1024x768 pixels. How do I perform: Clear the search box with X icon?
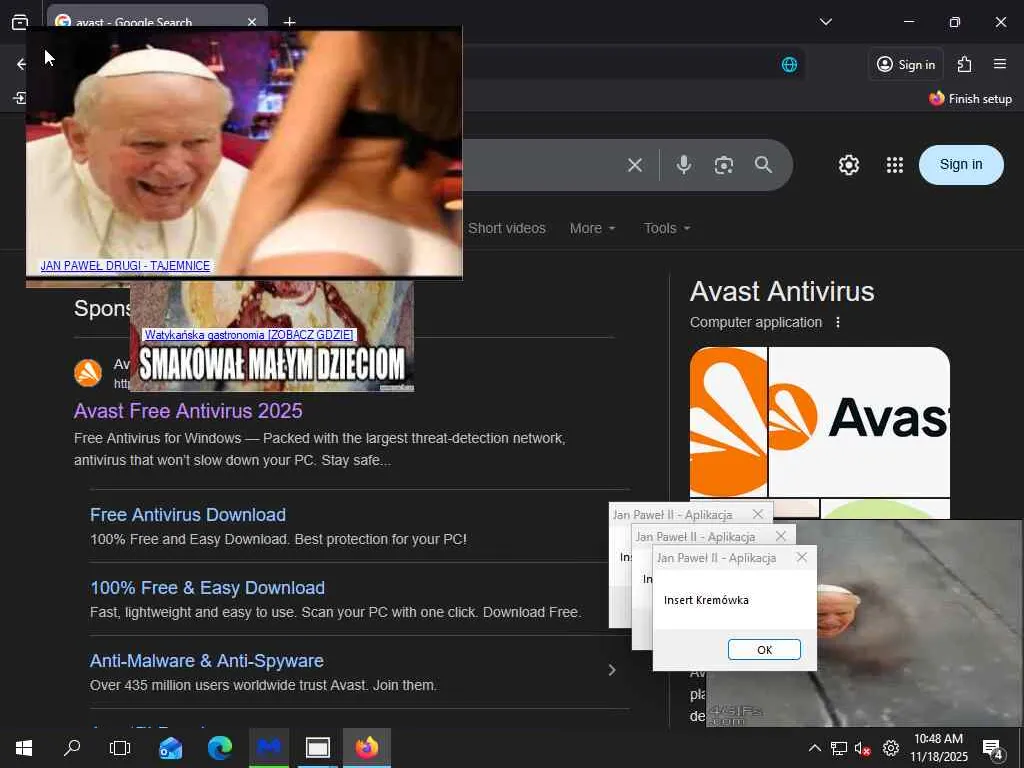click(x=635, y=165)
